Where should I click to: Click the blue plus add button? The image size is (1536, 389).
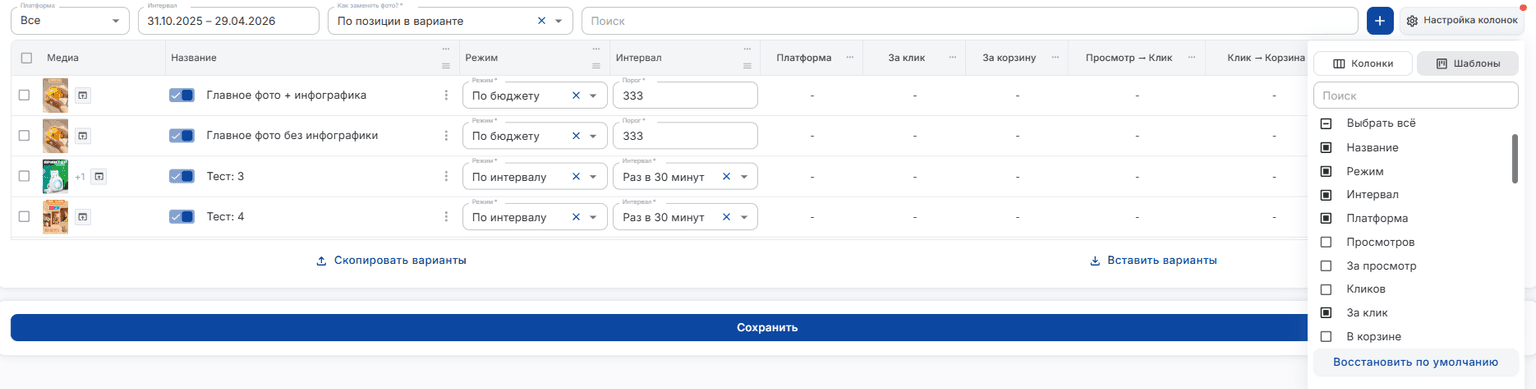(x=1381, y=20)
